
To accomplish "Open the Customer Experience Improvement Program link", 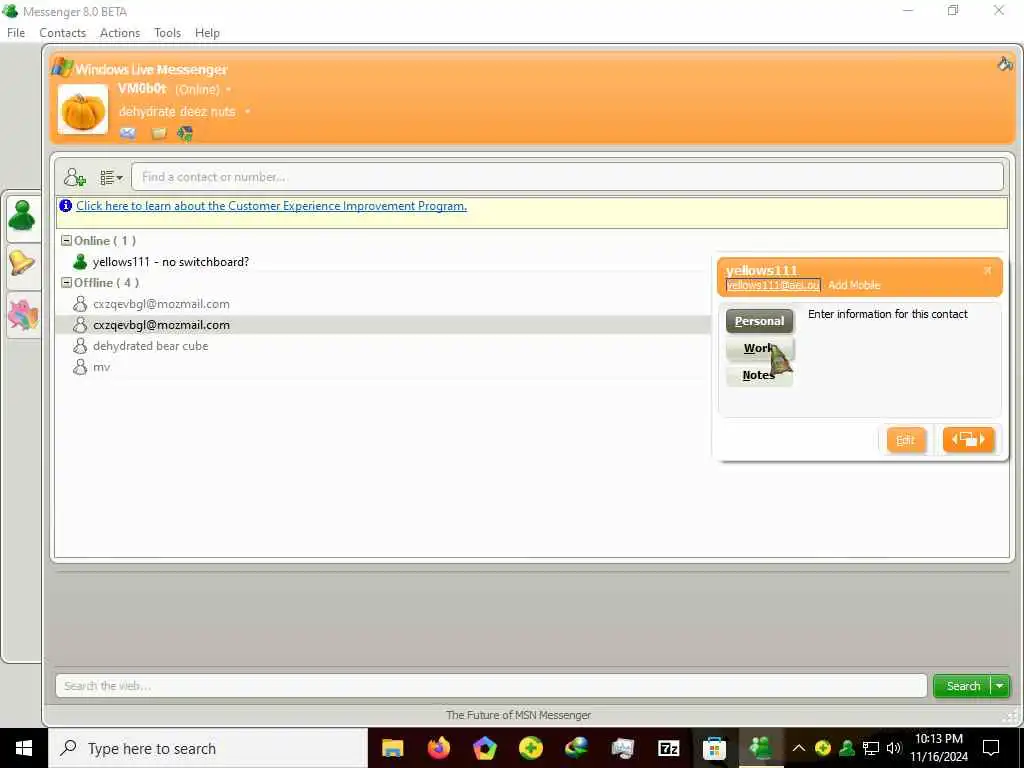I will coord(272,206).
